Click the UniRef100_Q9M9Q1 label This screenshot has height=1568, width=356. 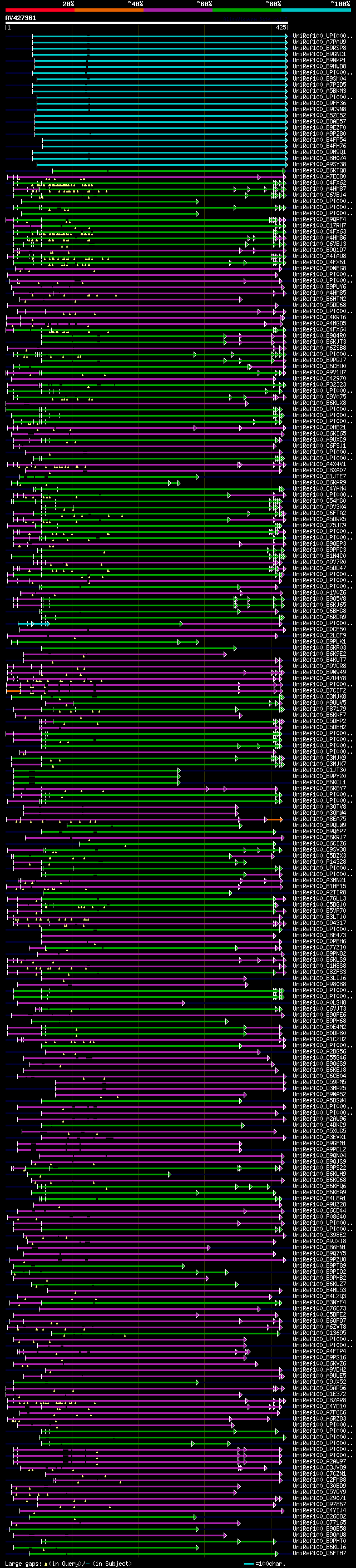point(319,152)
